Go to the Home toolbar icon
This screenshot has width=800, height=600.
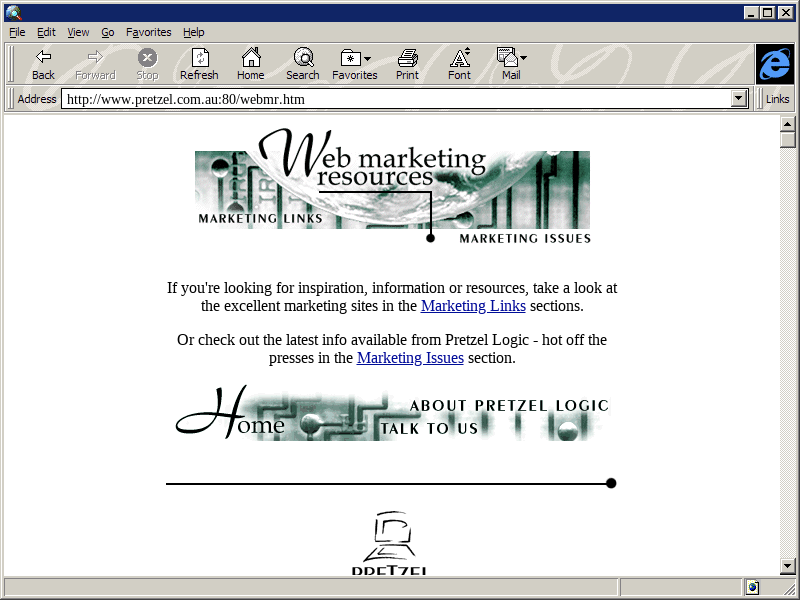pyautogui.click(x=250, y=58)
